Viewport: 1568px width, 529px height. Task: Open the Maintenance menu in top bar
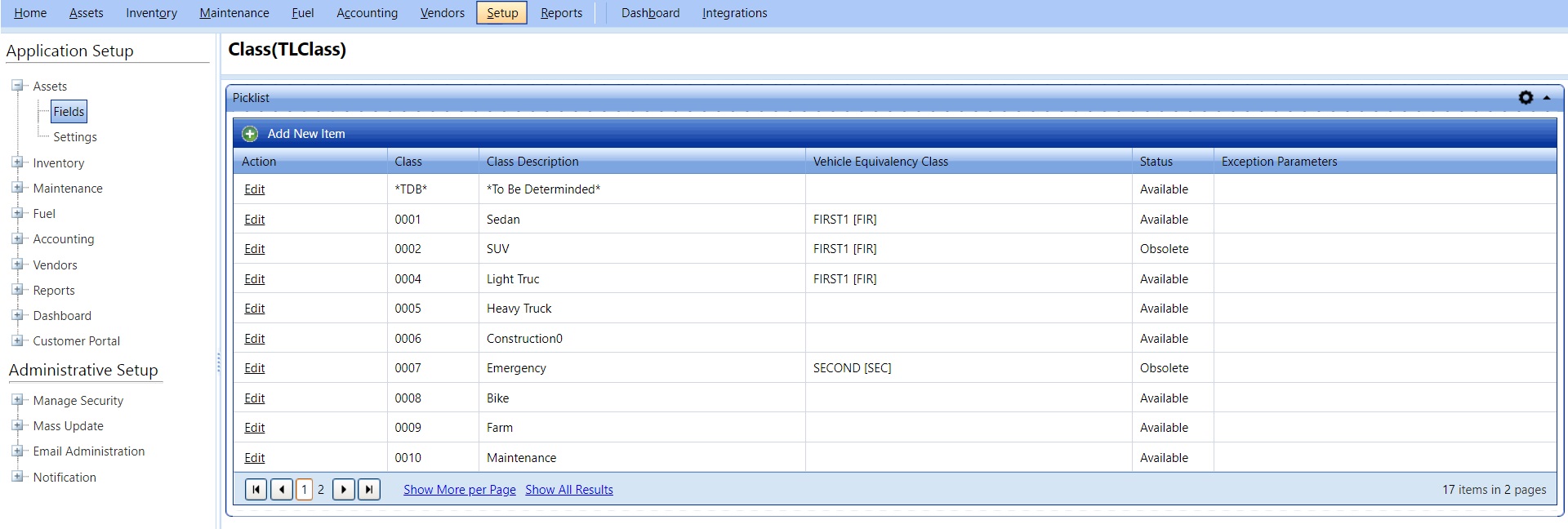(234, 13)
